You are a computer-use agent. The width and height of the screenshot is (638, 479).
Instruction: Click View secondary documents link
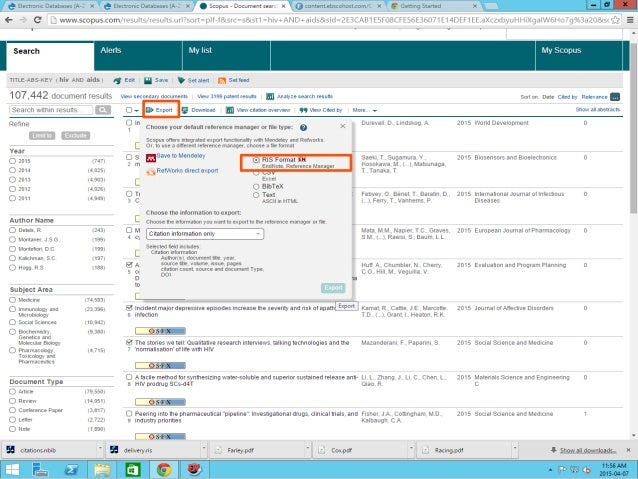tap(154, 96)
